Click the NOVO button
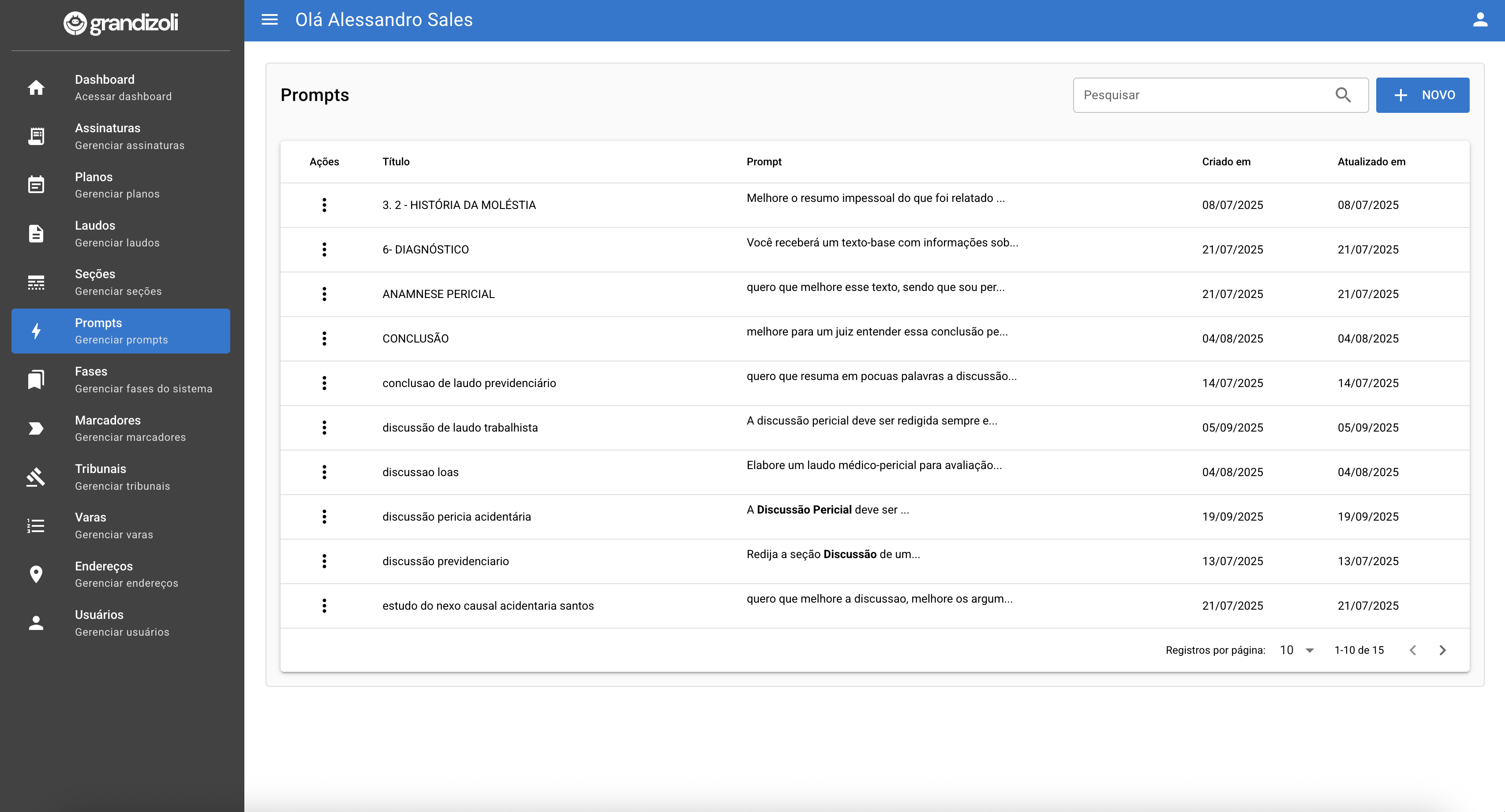Image resolution: width=1505 pixels, height=812 pixels. [1422, 95]
